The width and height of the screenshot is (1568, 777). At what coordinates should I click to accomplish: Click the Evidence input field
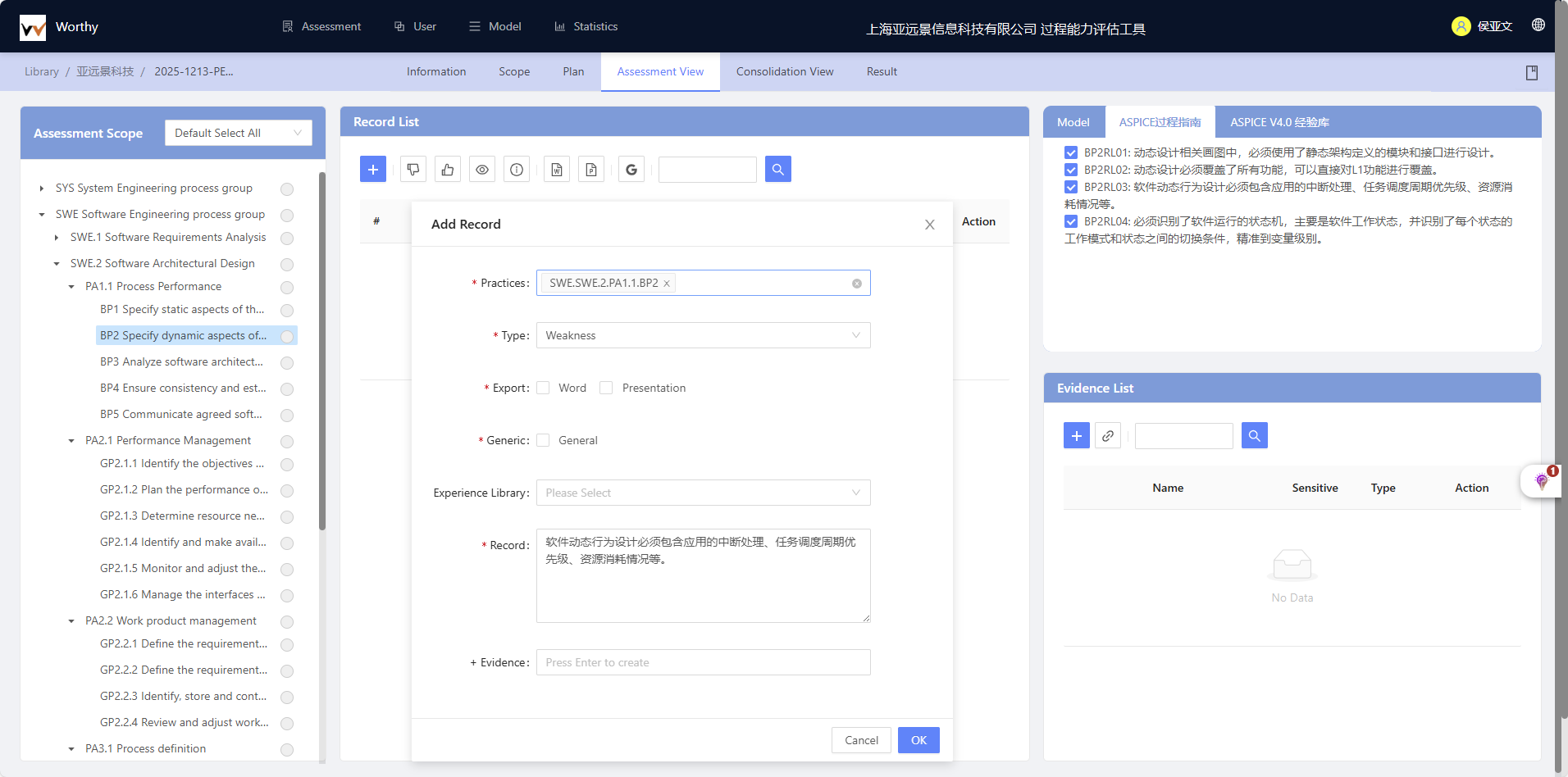point(703,663)
